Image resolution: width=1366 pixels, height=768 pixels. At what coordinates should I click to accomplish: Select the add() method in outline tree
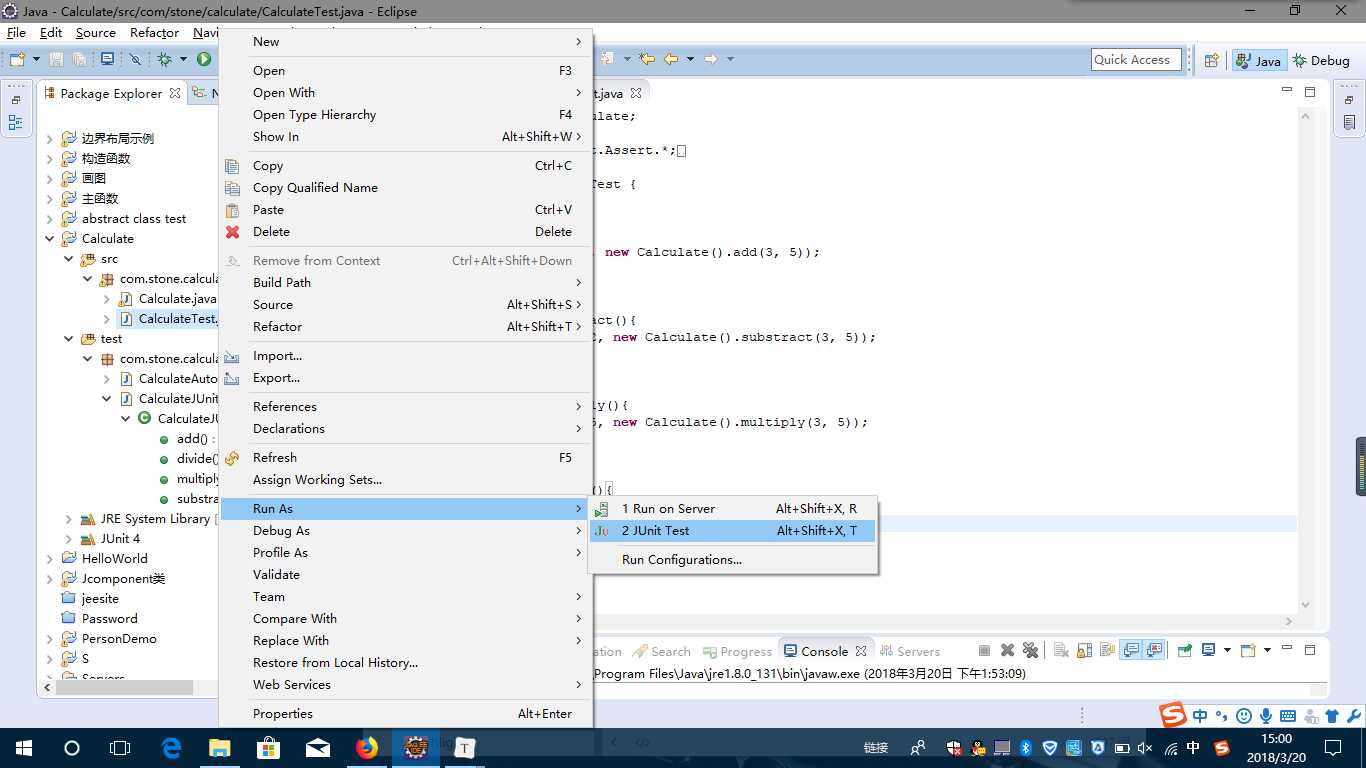click(x=186, y=439)
